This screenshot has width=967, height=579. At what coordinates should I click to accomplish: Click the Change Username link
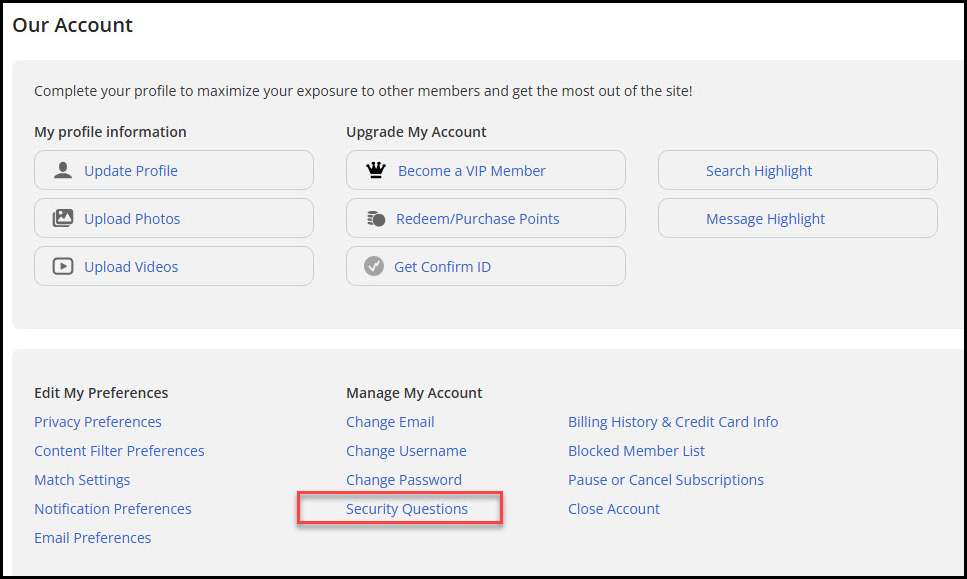[x=406, y=451]
